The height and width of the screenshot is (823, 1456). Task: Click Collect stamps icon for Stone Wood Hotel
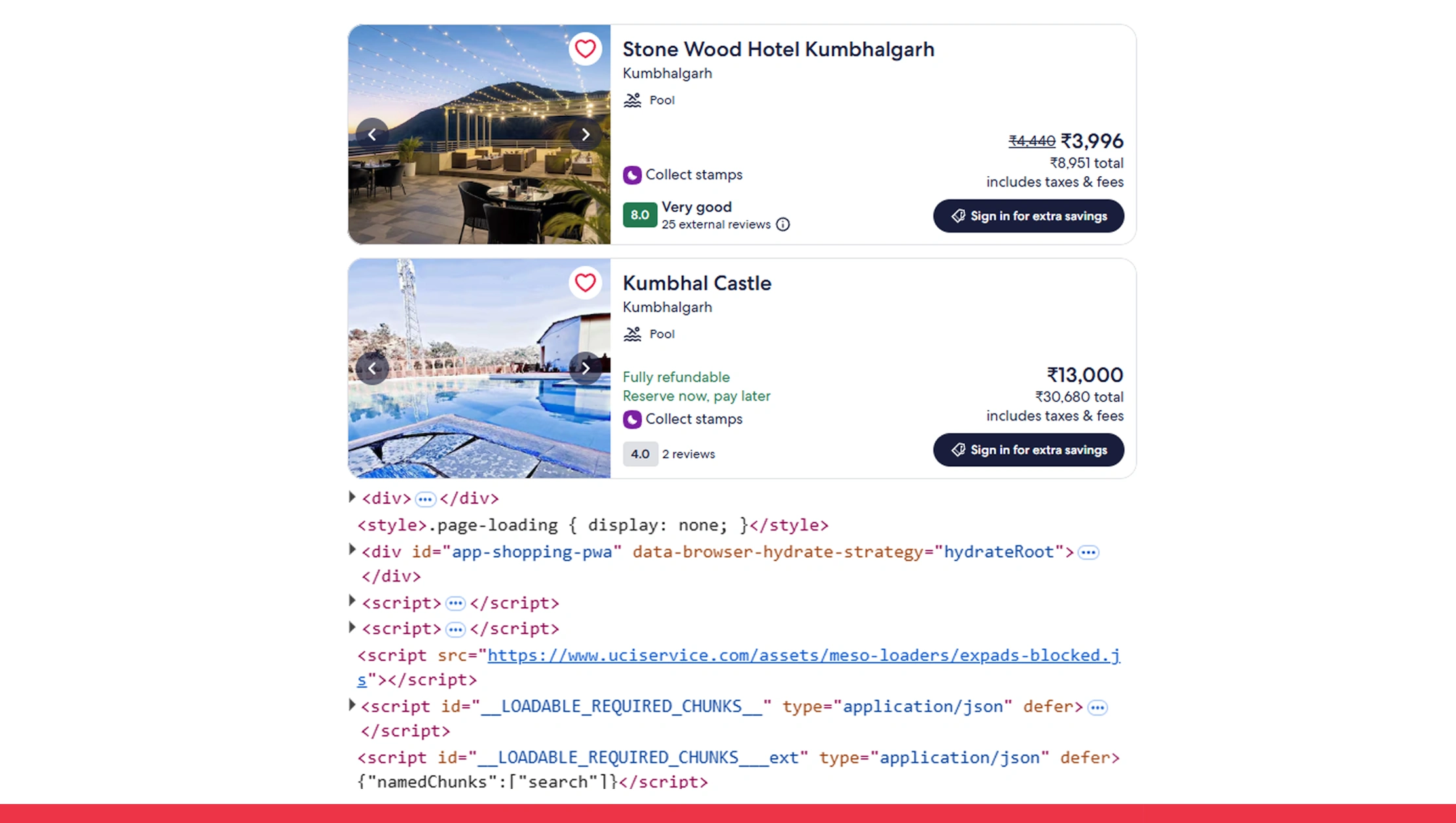tap(632, 175)
